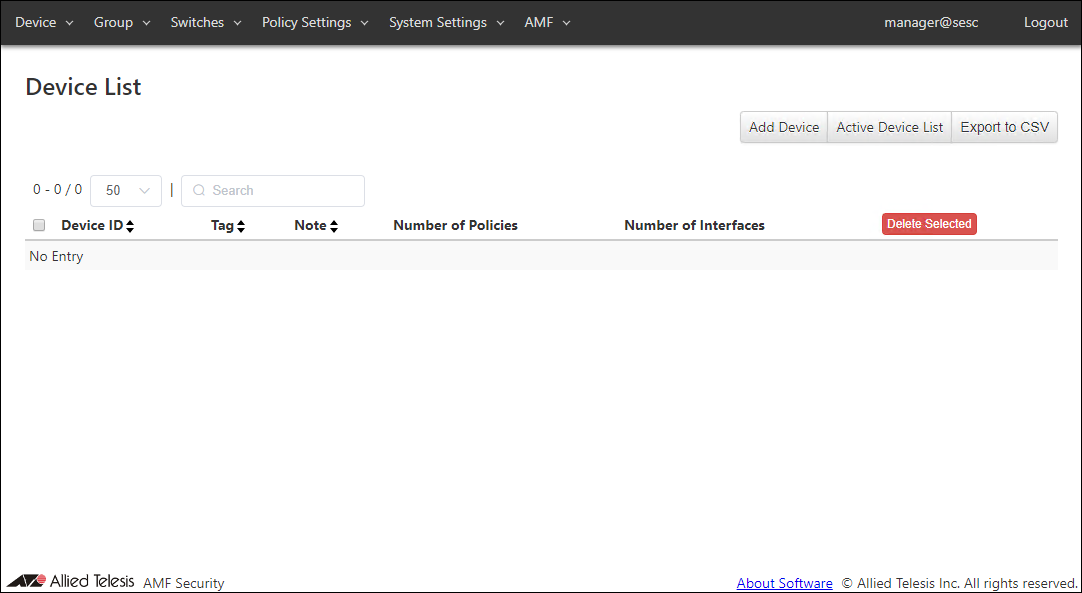Expand the Device menu
The width and height of the screenshot is (1082, 593).
click(44, 22)
